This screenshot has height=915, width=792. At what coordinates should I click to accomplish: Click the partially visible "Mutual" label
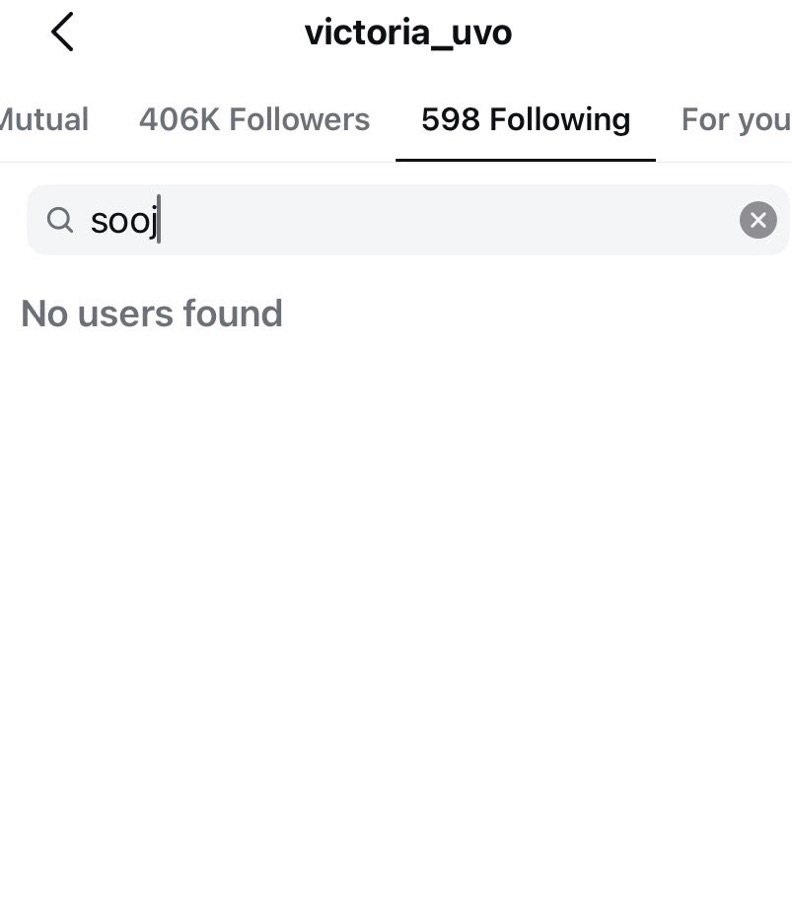click(x=44, y=120)
